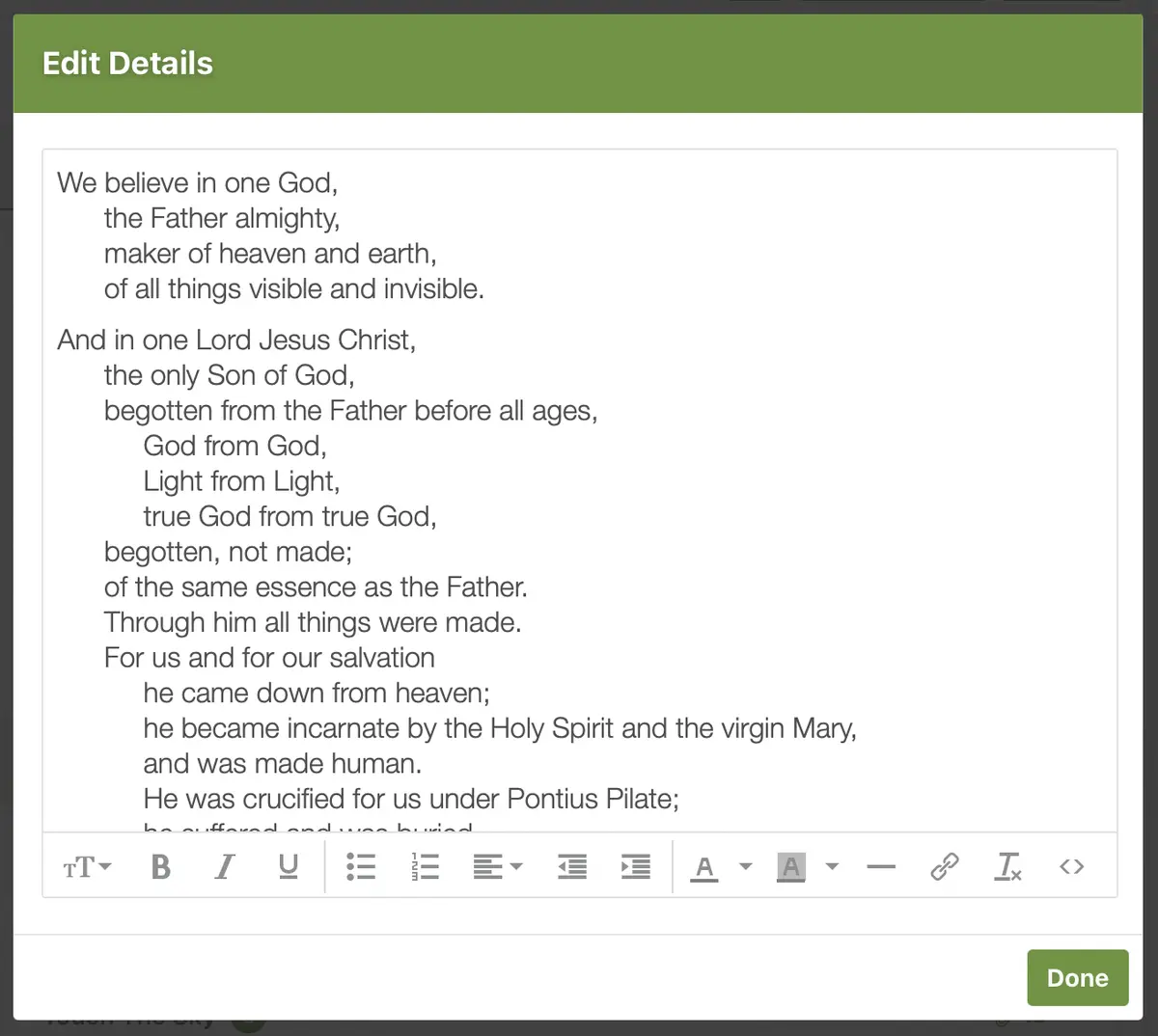
Task: Expand the text color dropdown arrow
Action: point(745,867)
